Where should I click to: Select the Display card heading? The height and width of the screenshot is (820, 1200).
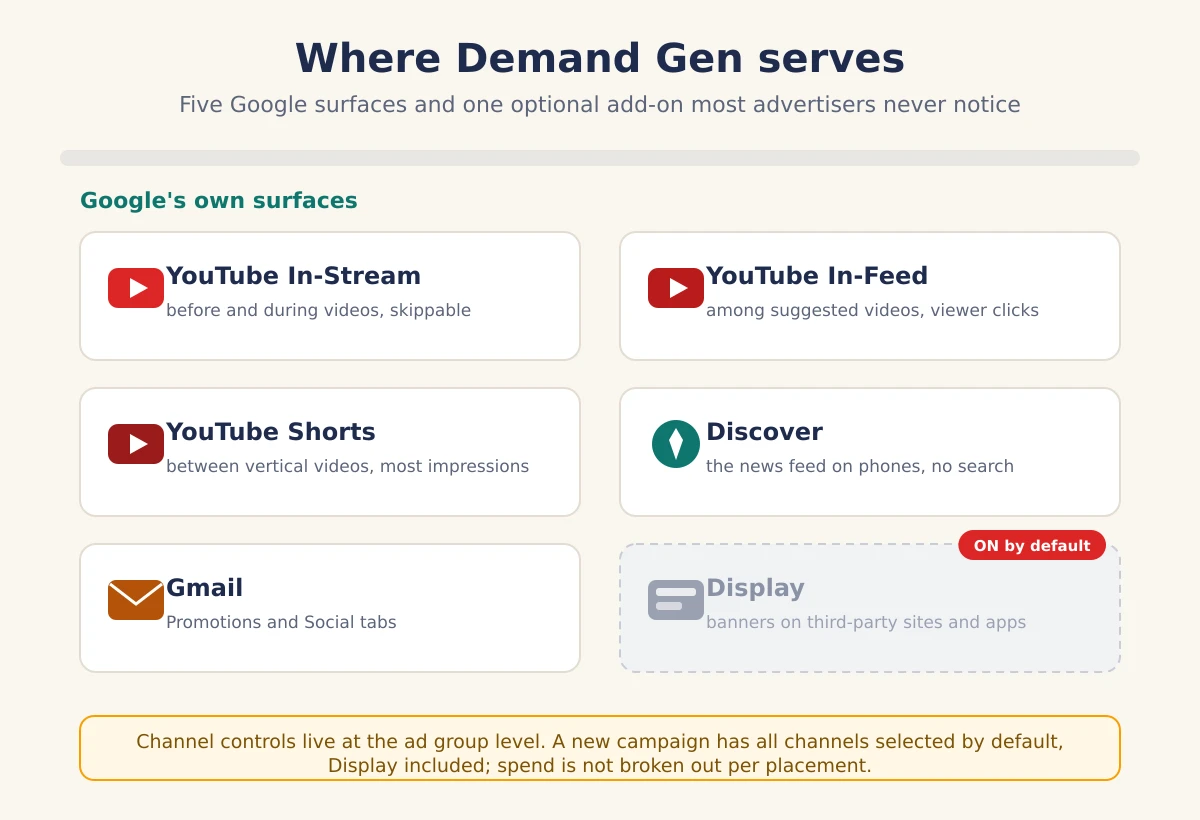click(x=755, y=588)
